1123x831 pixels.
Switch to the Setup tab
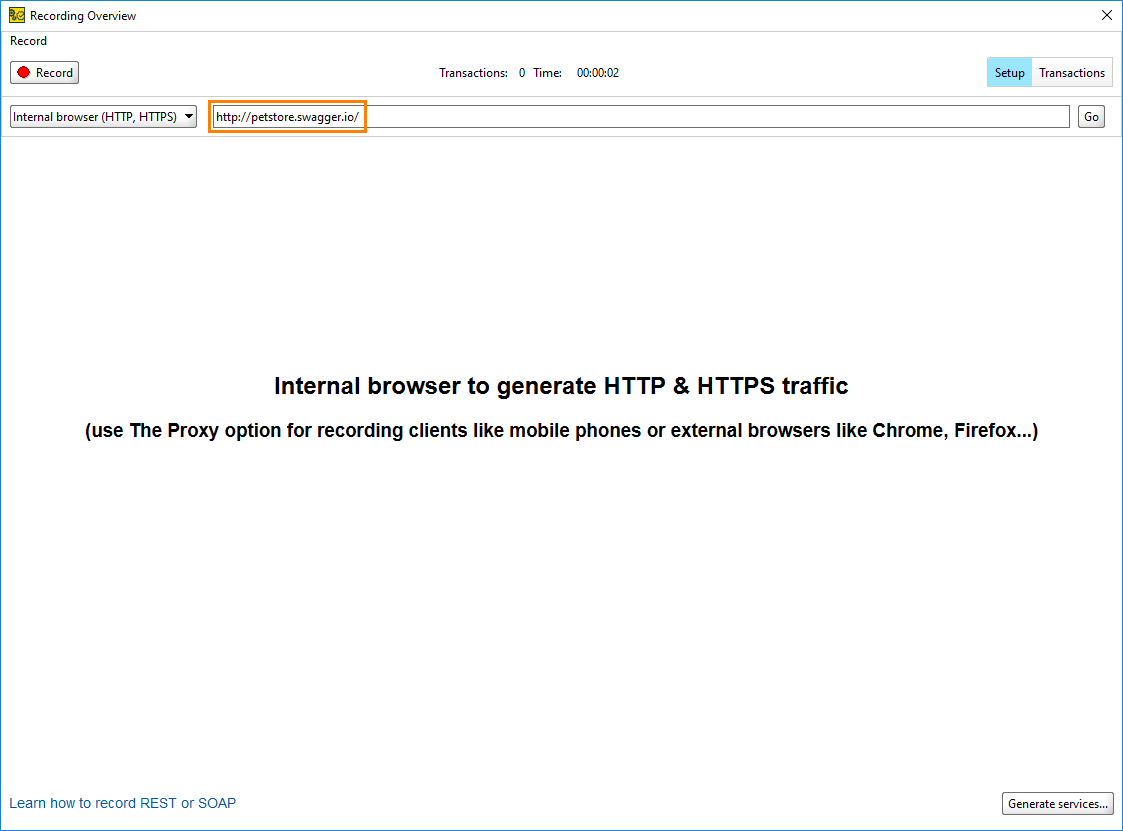click(1009, 72)
